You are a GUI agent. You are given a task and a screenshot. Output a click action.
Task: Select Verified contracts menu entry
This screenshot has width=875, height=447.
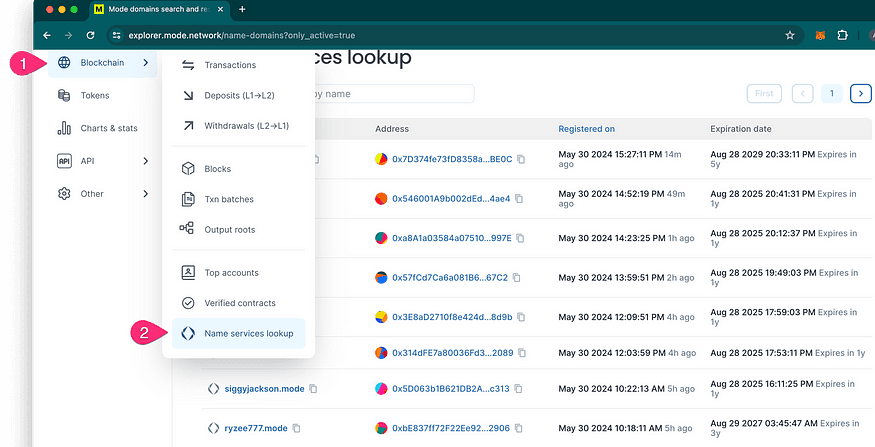tap(238, 303)
